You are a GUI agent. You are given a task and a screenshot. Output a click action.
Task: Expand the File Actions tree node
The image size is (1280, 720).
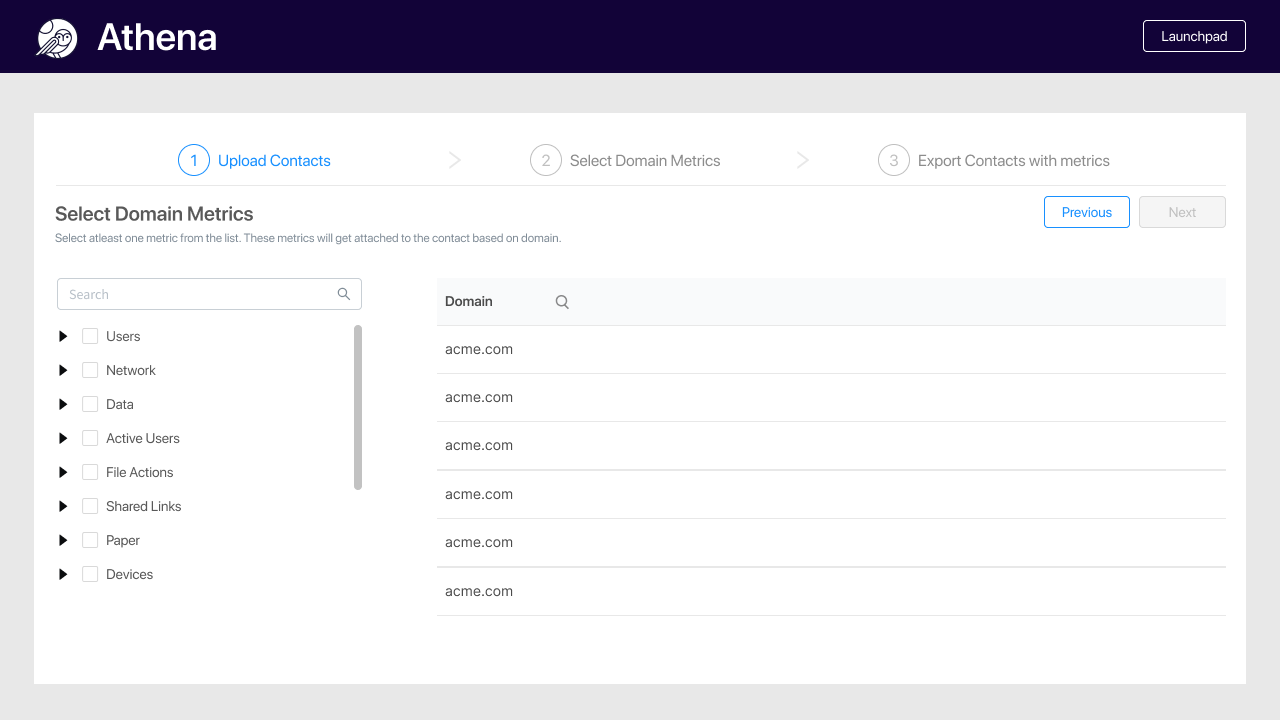coord(63,472)
